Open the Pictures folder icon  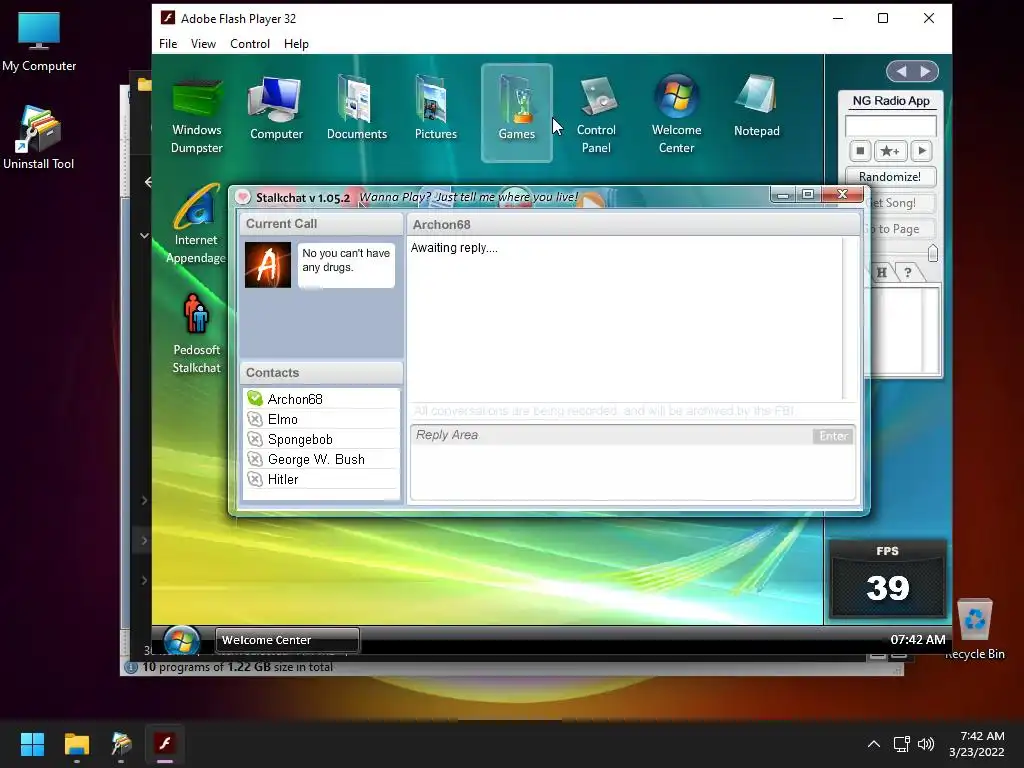436,108
